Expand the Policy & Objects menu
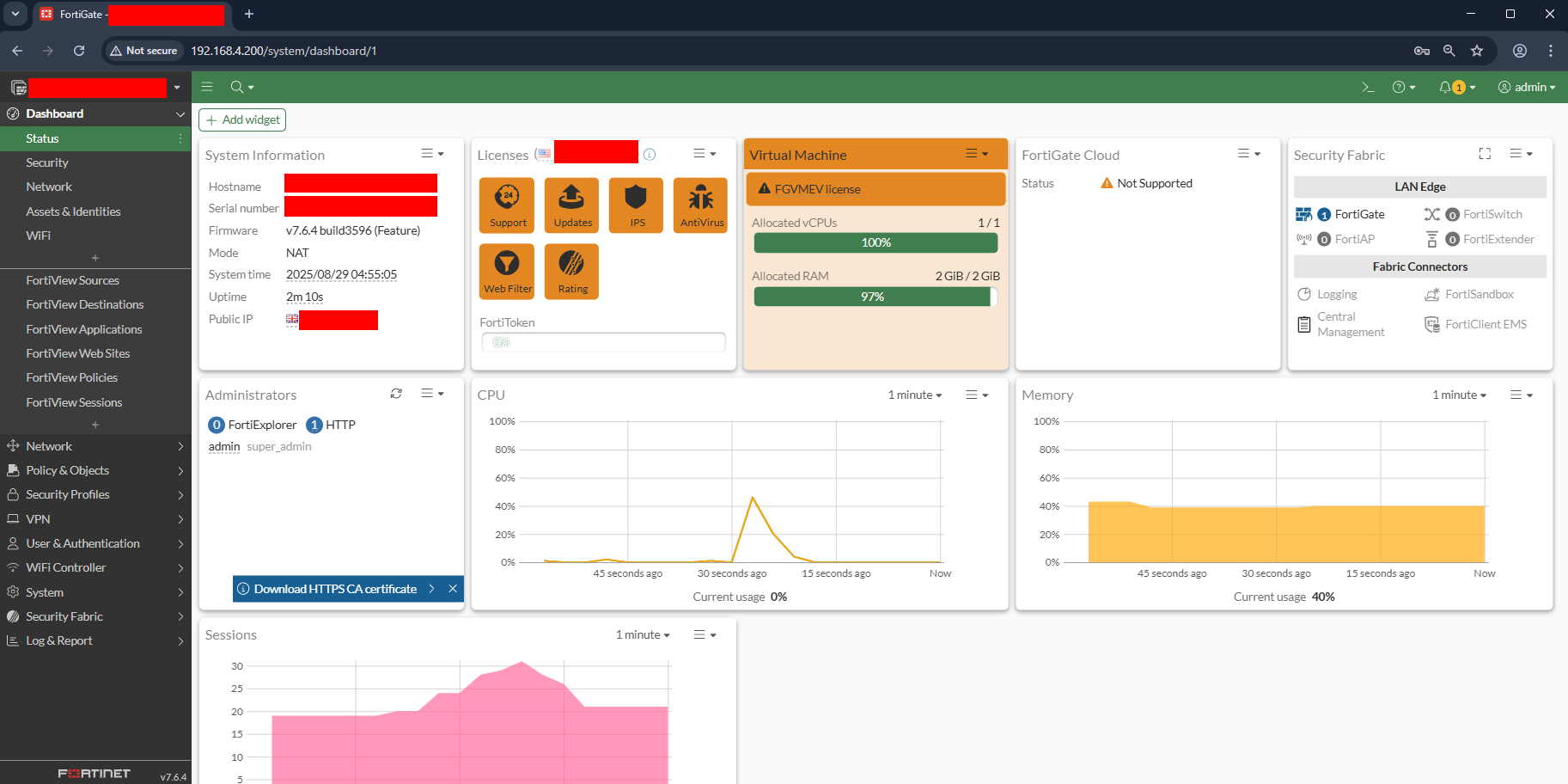Viewport: 1568px width, 784px height. (95, 470)
